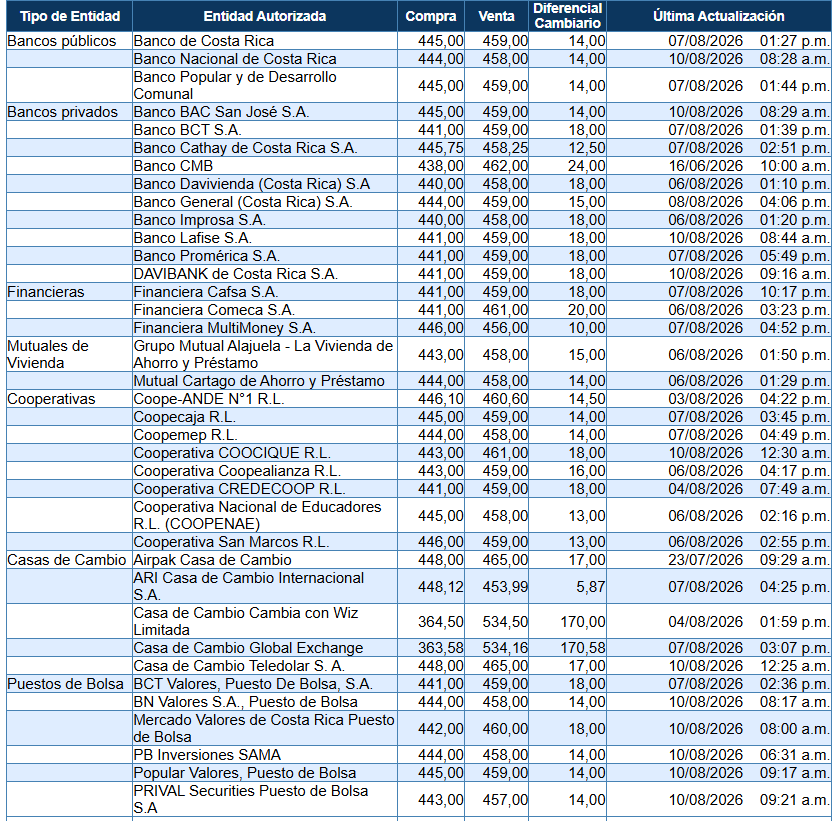837x821 pixels.
Task: Click Airpak Casa de Cambio entry
Action: coord(212,560)
